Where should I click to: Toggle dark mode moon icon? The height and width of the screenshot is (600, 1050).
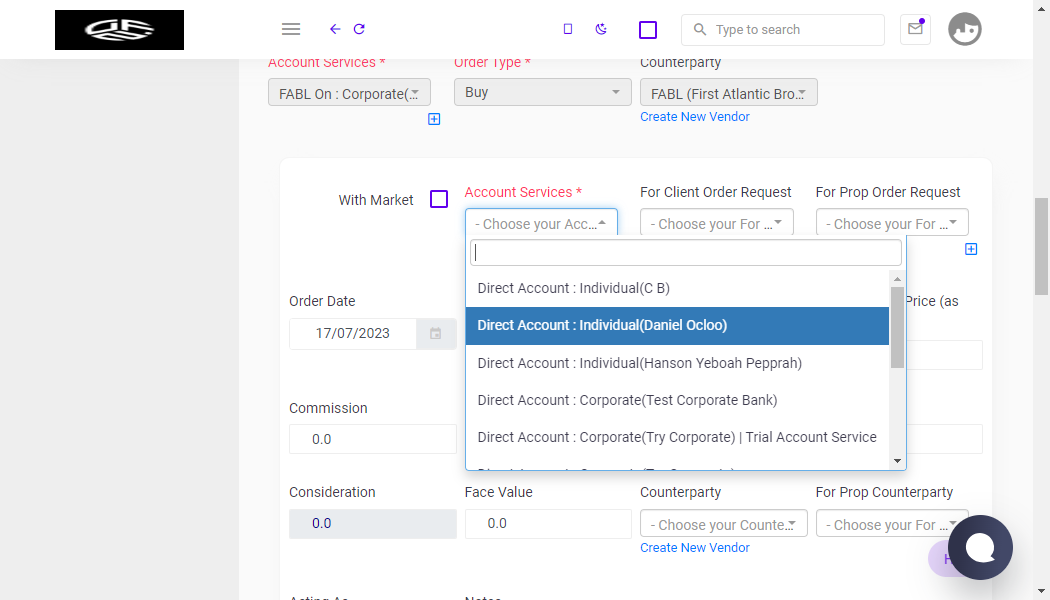tap(601, 29)
